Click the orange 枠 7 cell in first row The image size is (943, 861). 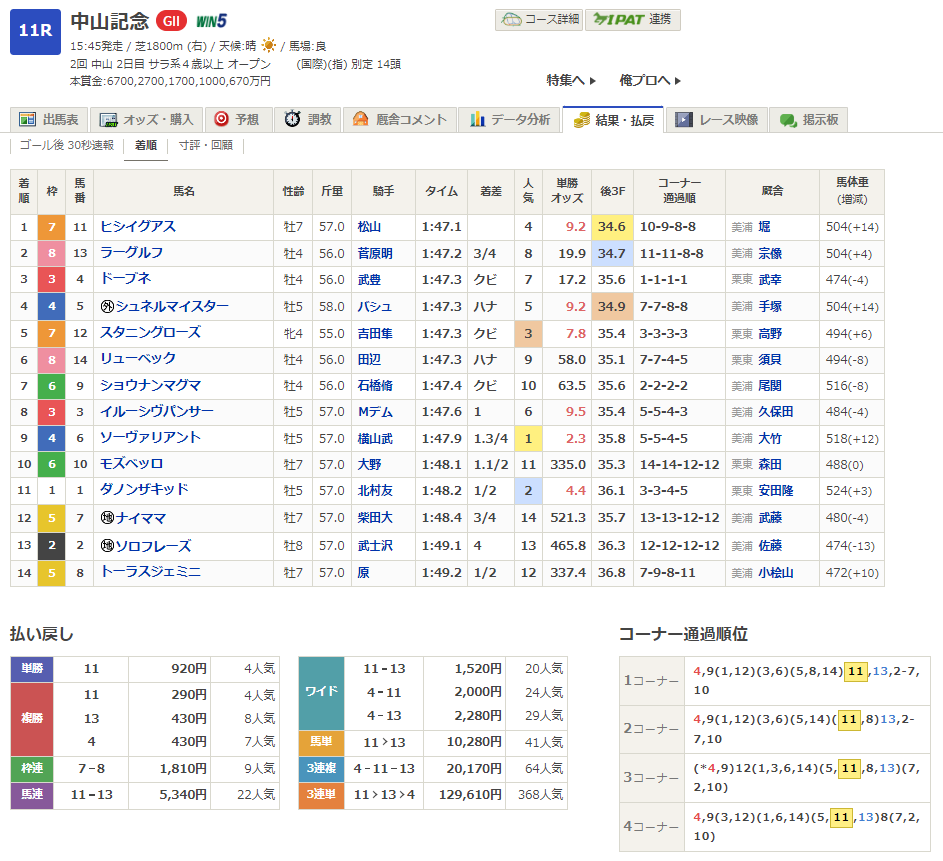52,227
